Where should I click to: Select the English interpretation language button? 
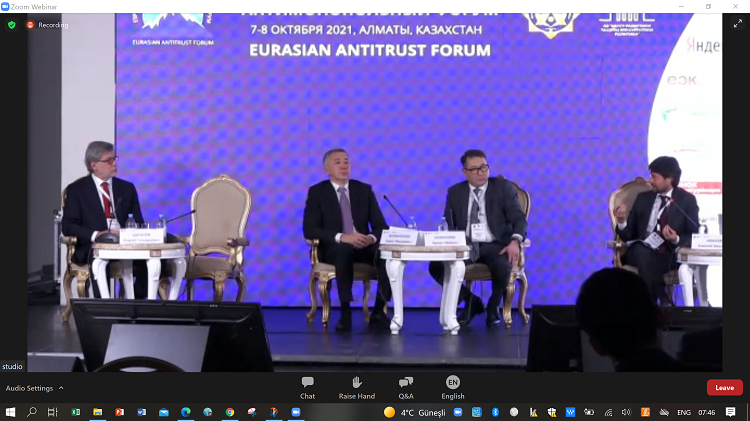(x=453, y=387)
